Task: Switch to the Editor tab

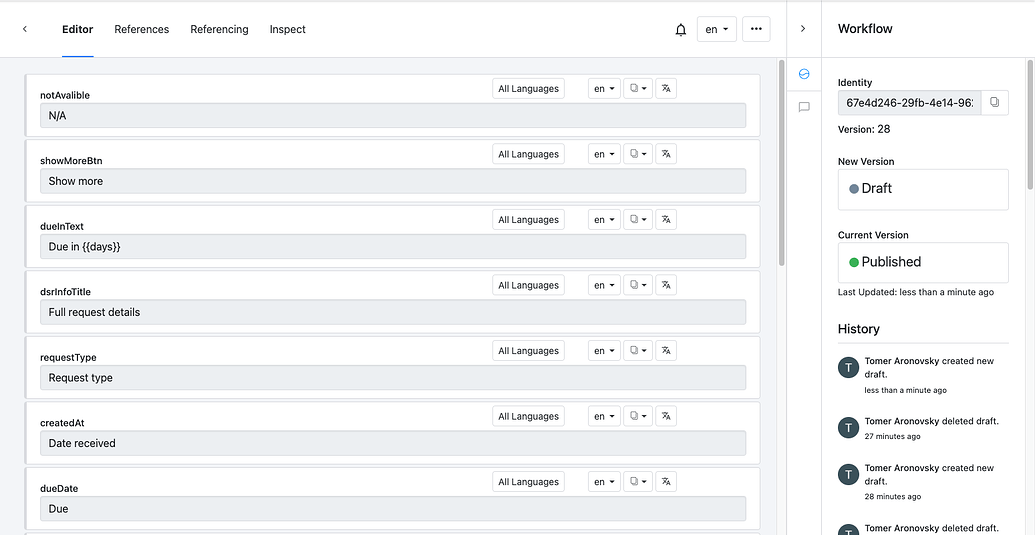Action: coord(77,29)
